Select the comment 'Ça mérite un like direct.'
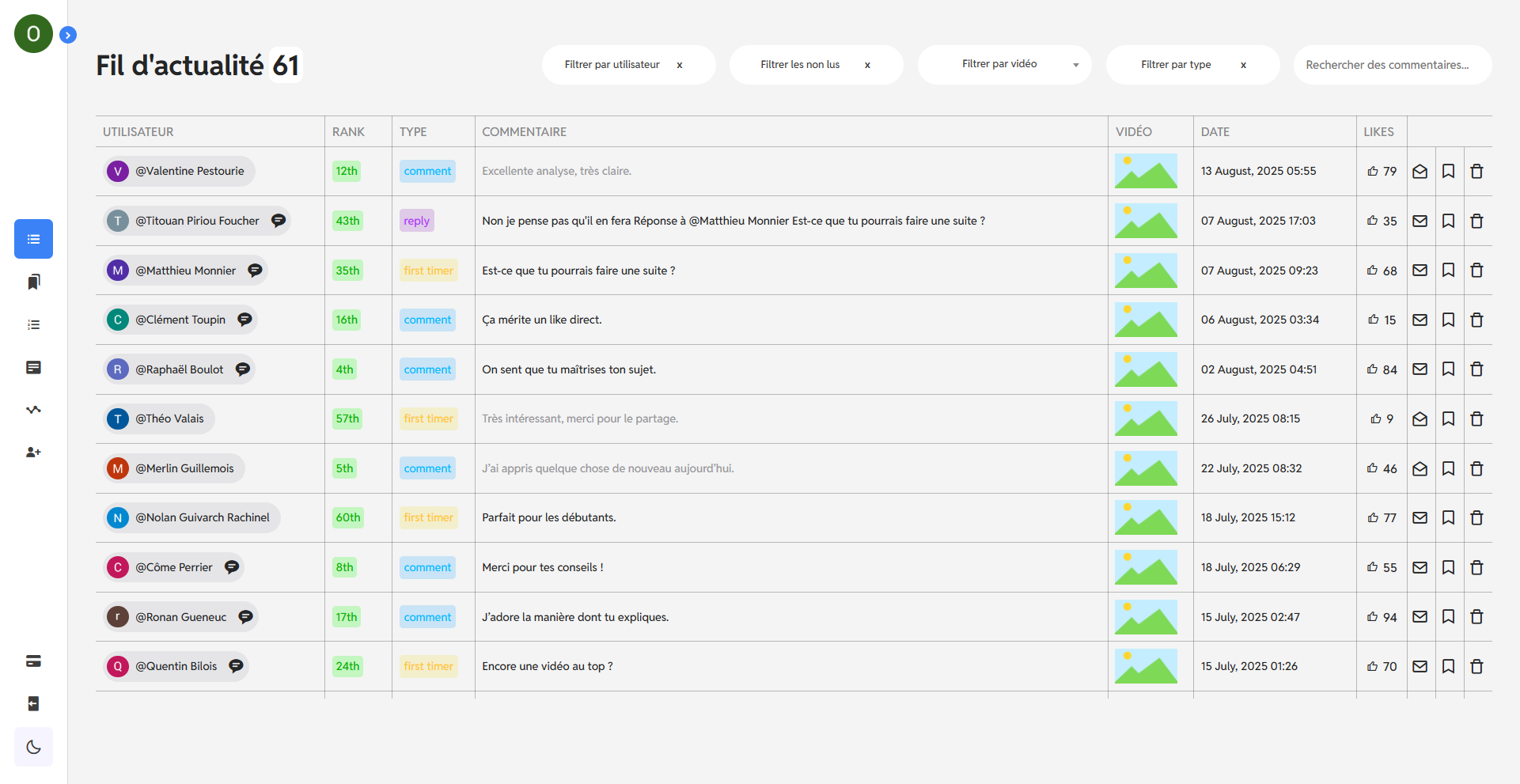Image resolution: width=1520 pixels, height=784 pixels. [x=542, y=320]
